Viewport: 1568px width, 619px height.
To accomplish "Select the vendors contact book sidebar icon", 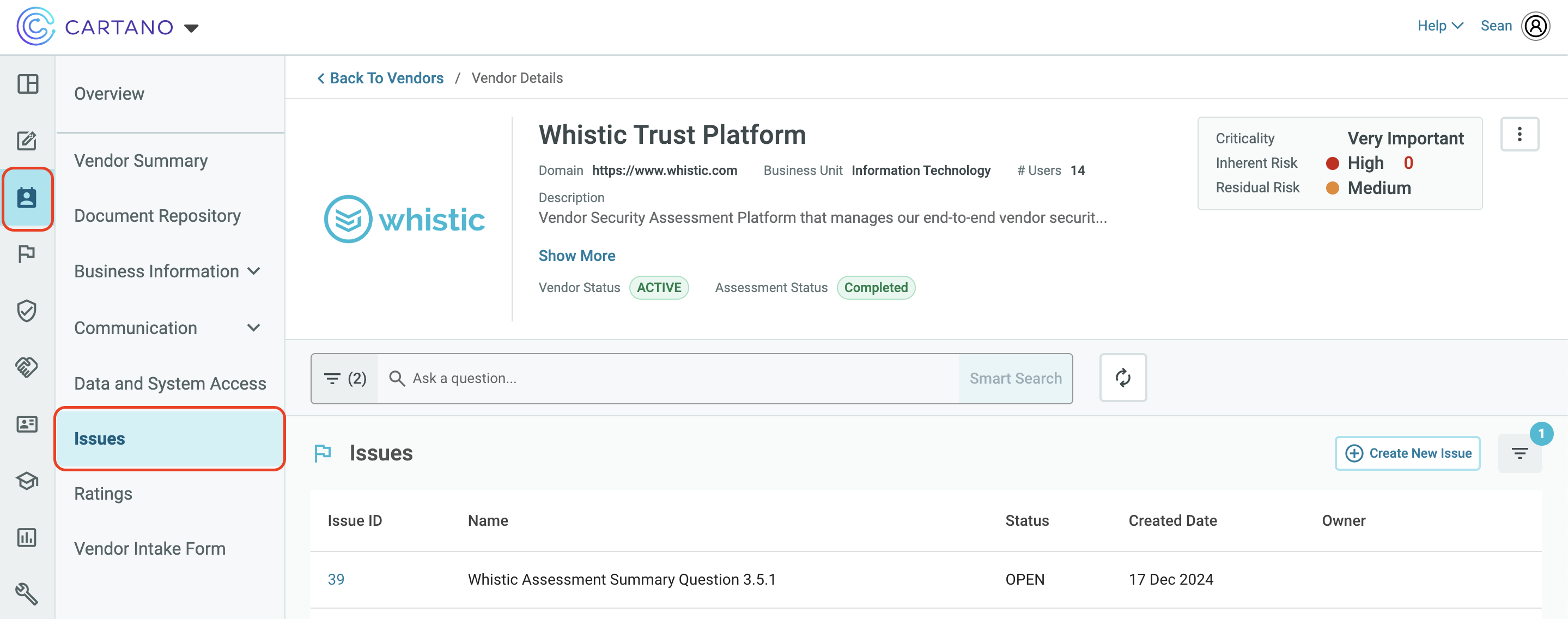I will [x=27, y=198].
